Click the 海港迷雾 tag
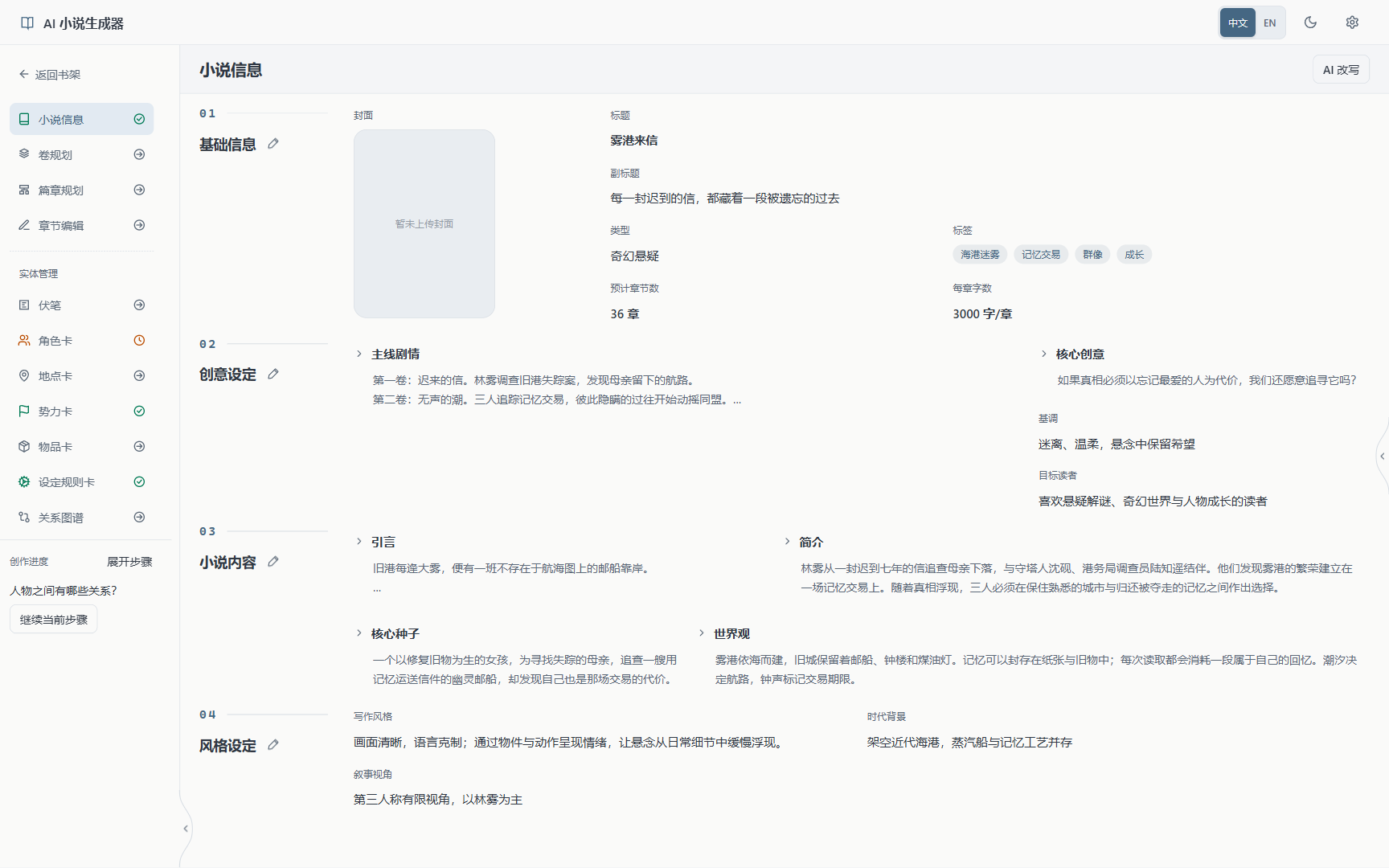The image size is (1389, 868). point(980,255)
